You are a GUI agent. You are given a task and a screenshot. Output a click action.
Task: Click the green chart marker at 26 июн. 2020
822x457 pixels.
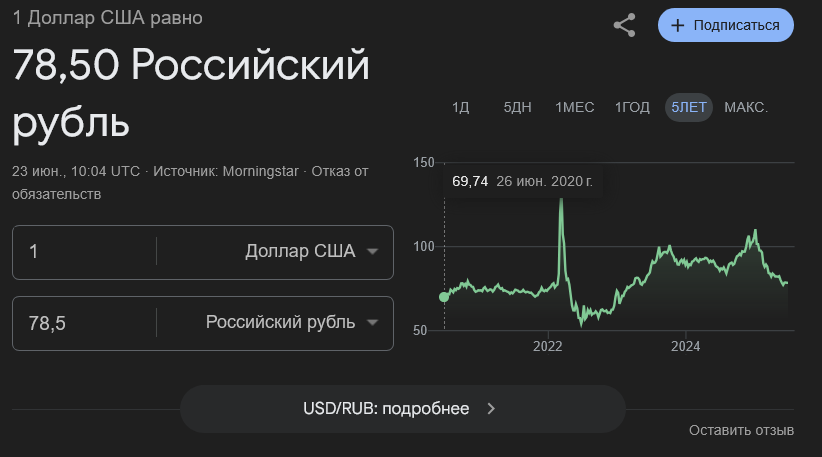click(x=444, y=297)
